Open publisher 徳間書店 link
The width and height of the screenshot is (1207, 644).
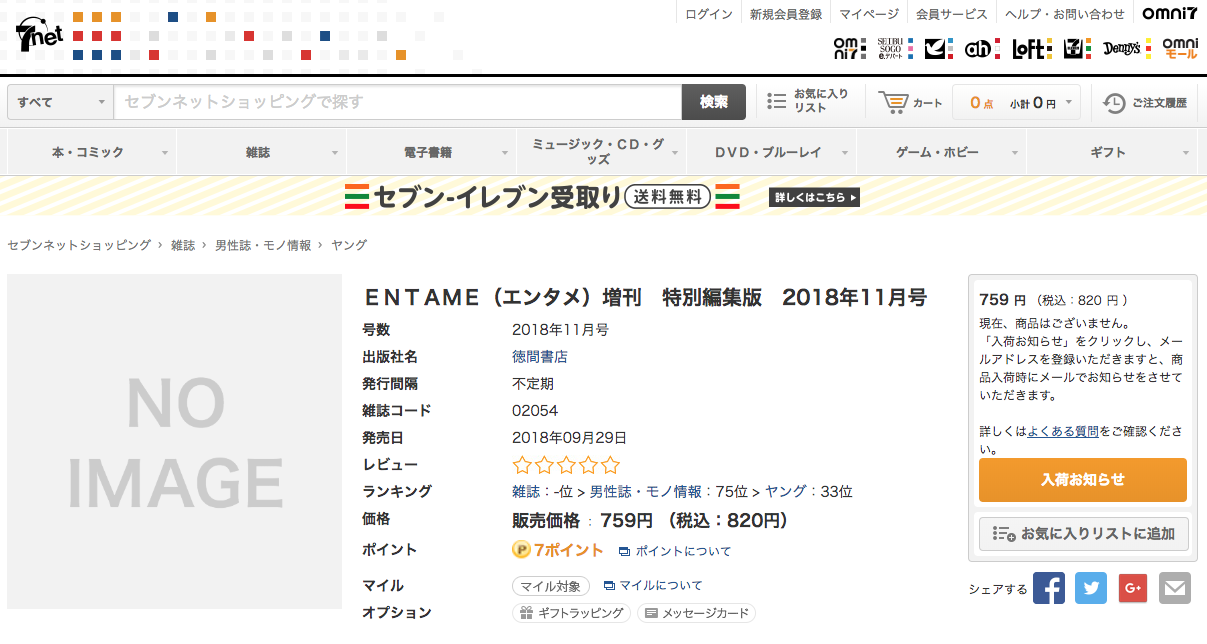tap(540, 357)
